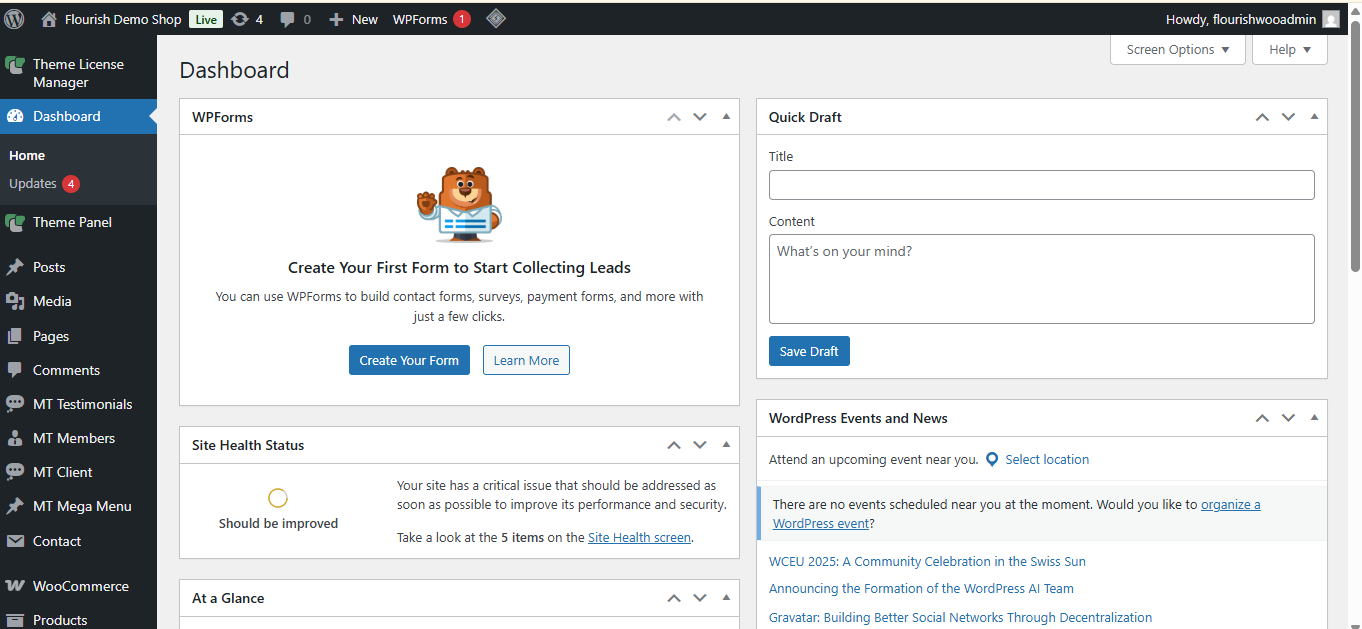
Task: Click the Media icon in sidebar
Action: pyautogui.click(x=15, y=301)
